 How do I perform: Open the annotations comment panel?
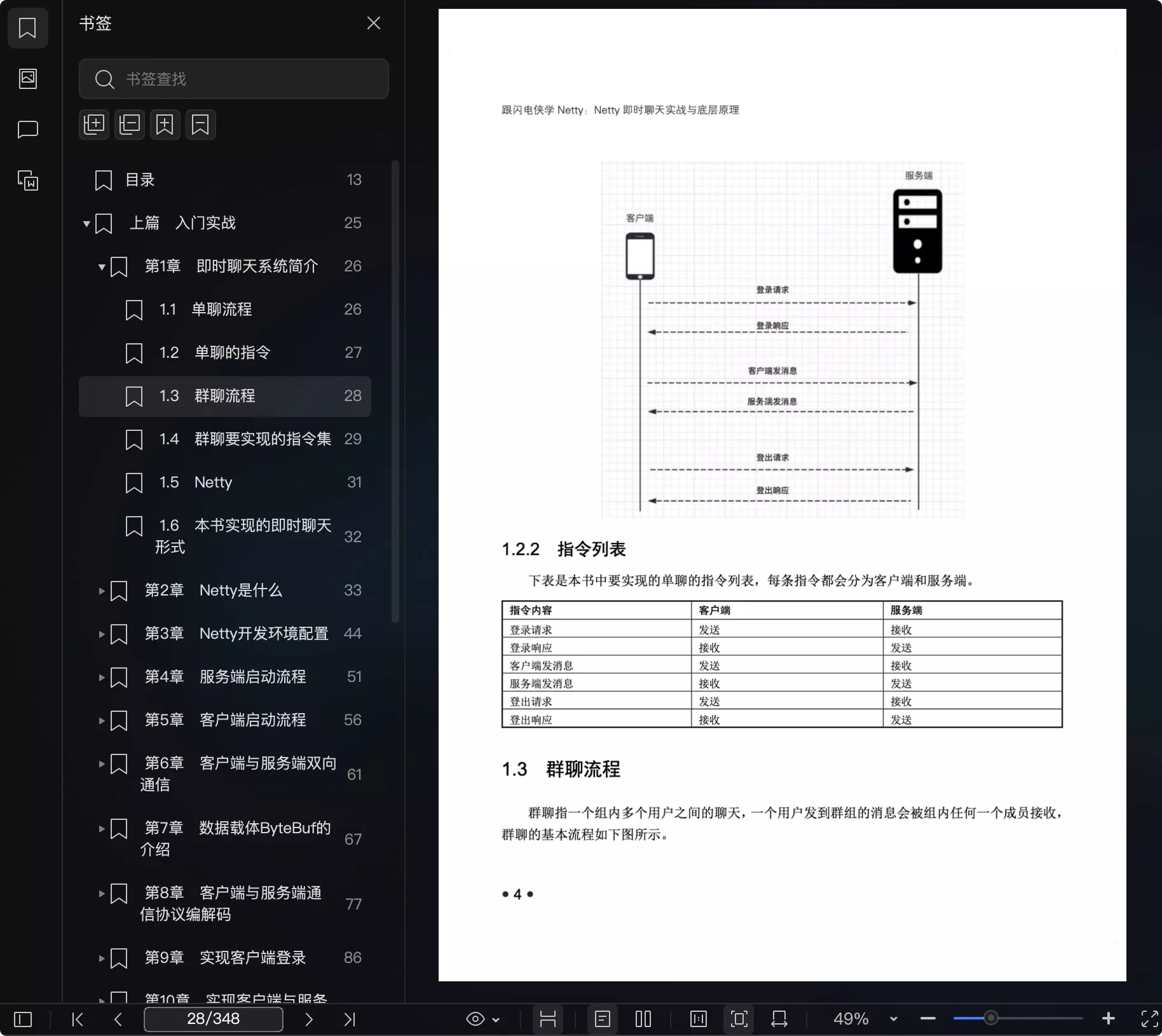pos(28,130)
